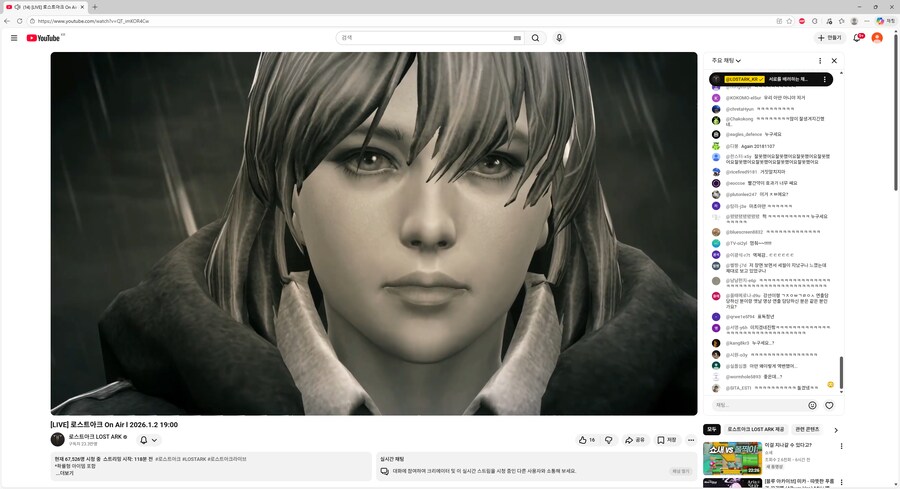Open the YouTube hamburger guide menu
The width and height of the screenshot is (900, 489).
[14, 38]
